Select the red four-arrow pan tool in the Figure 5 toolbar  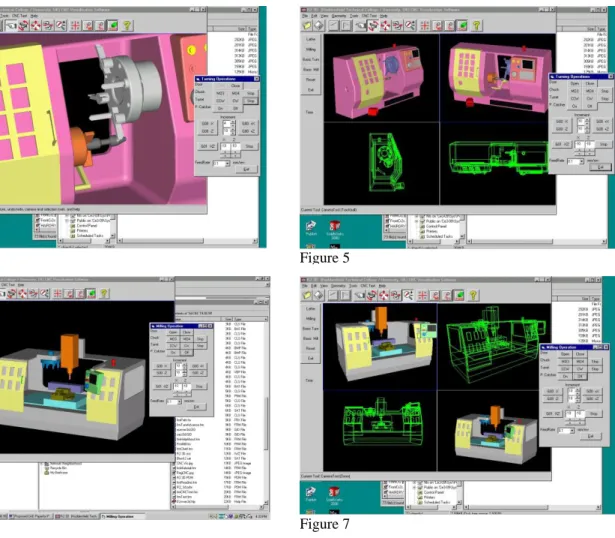tap(385, 25)
